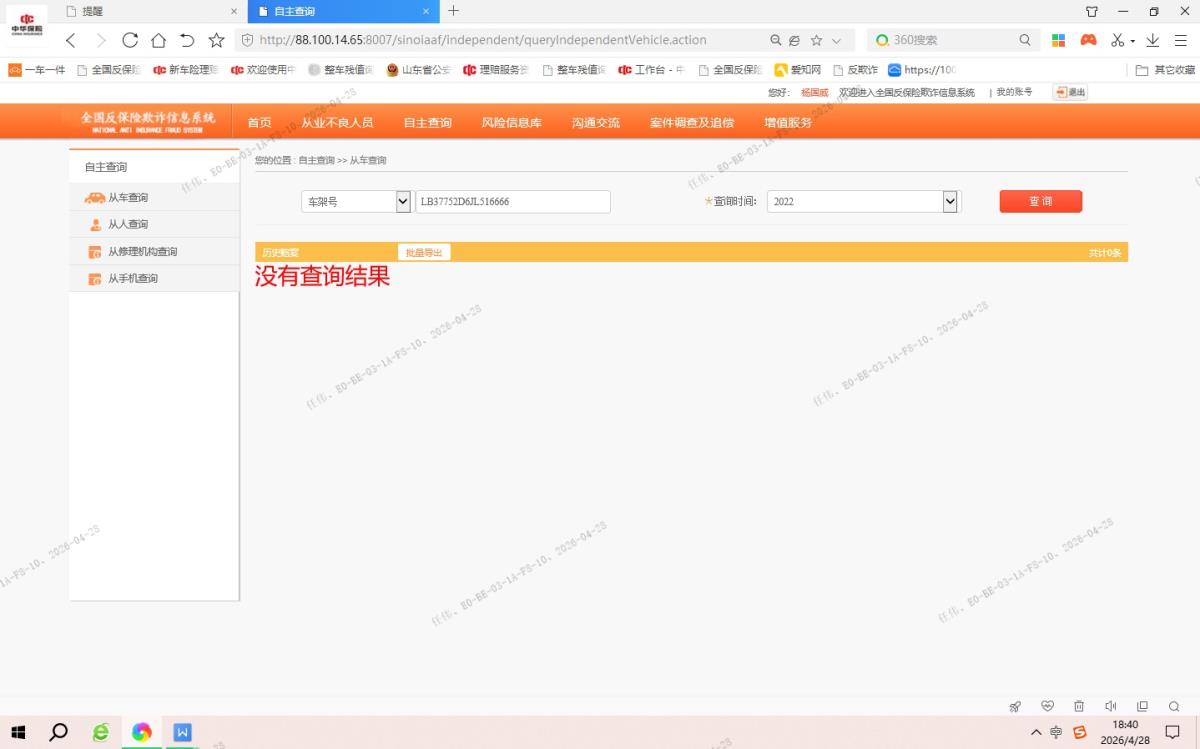Click the status bar zoom magnifier icon
The height and width of the screenshot is (749, 1200).
[x=1174, y=706]
